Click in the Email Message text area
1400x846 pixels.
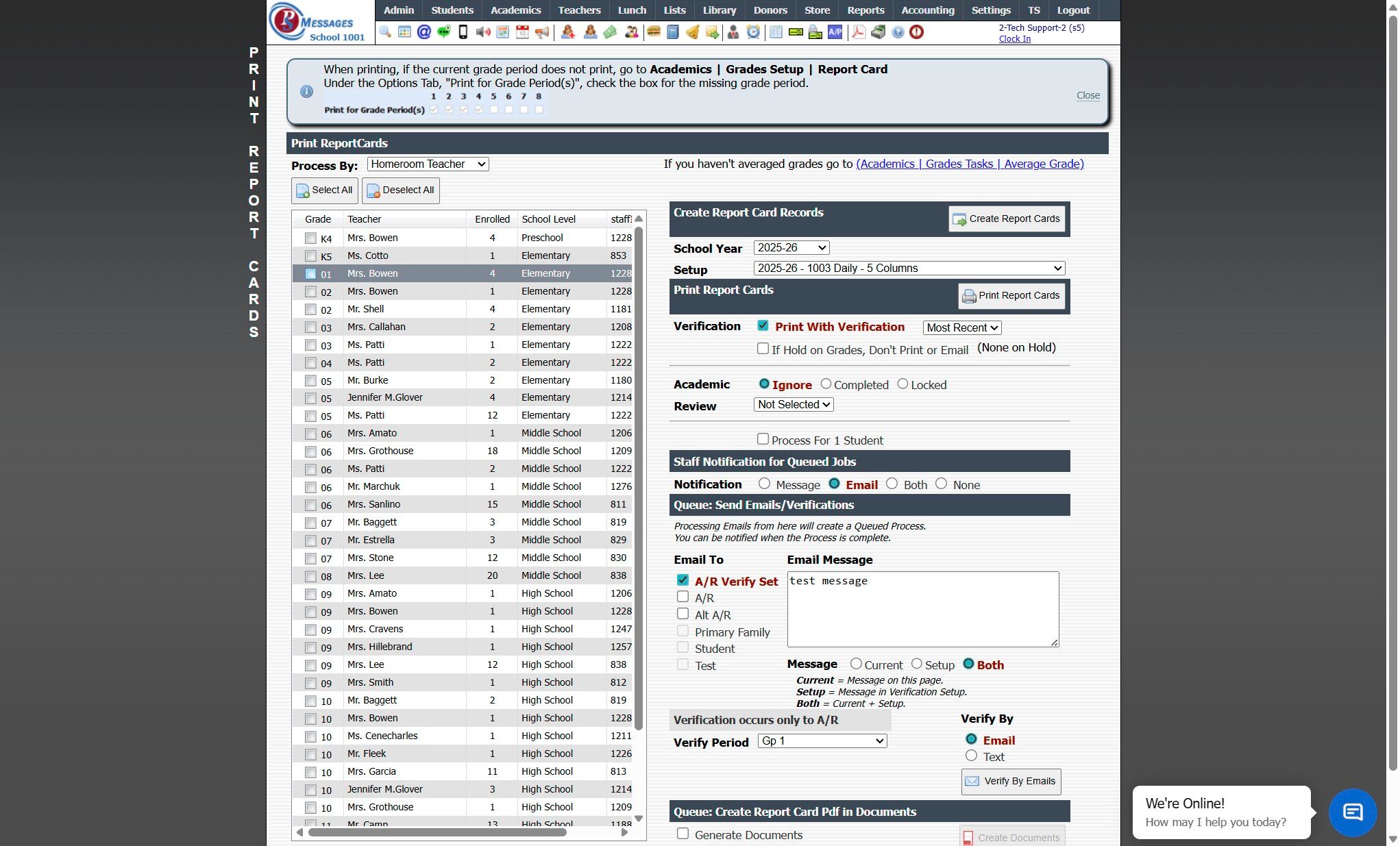click(922, 610)
